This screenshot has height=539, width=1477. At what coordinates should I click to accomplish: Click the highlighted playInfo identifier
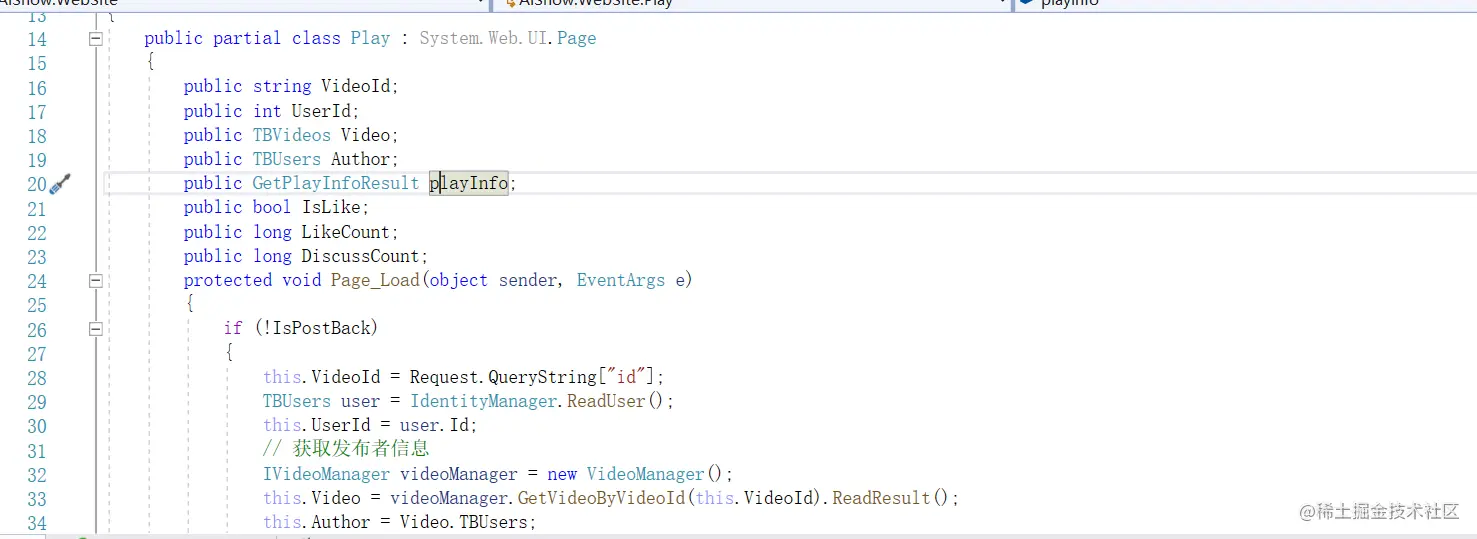(x=469, y=183)
